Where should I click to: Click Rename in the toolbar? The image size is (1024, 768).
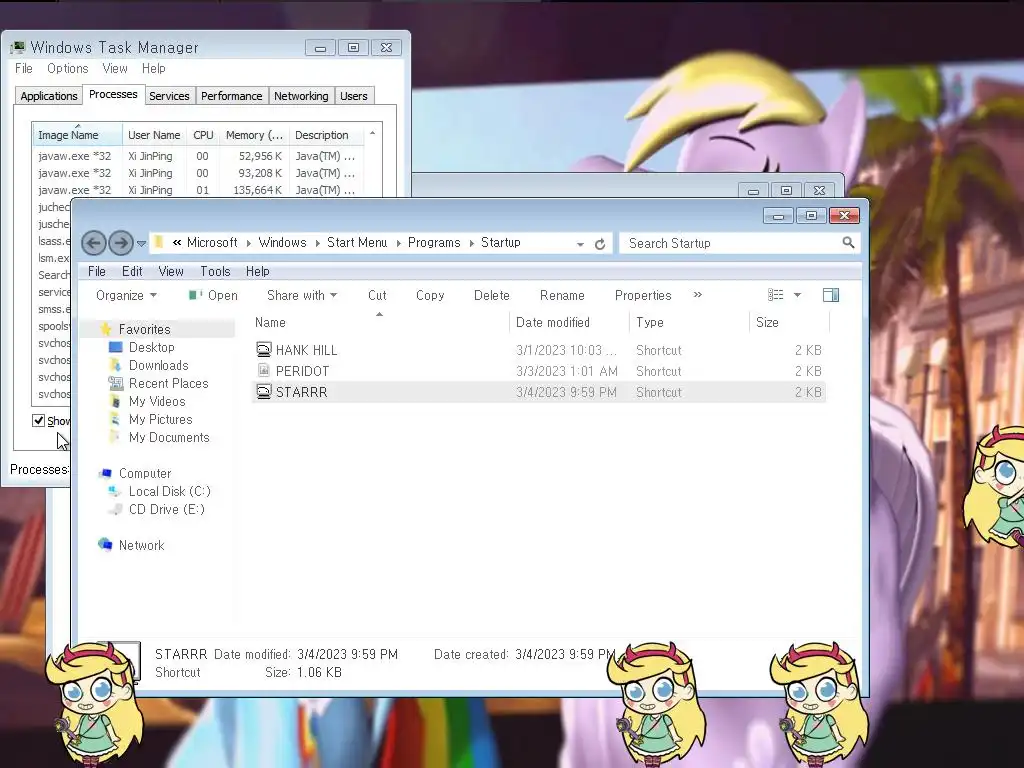[562, 295]
